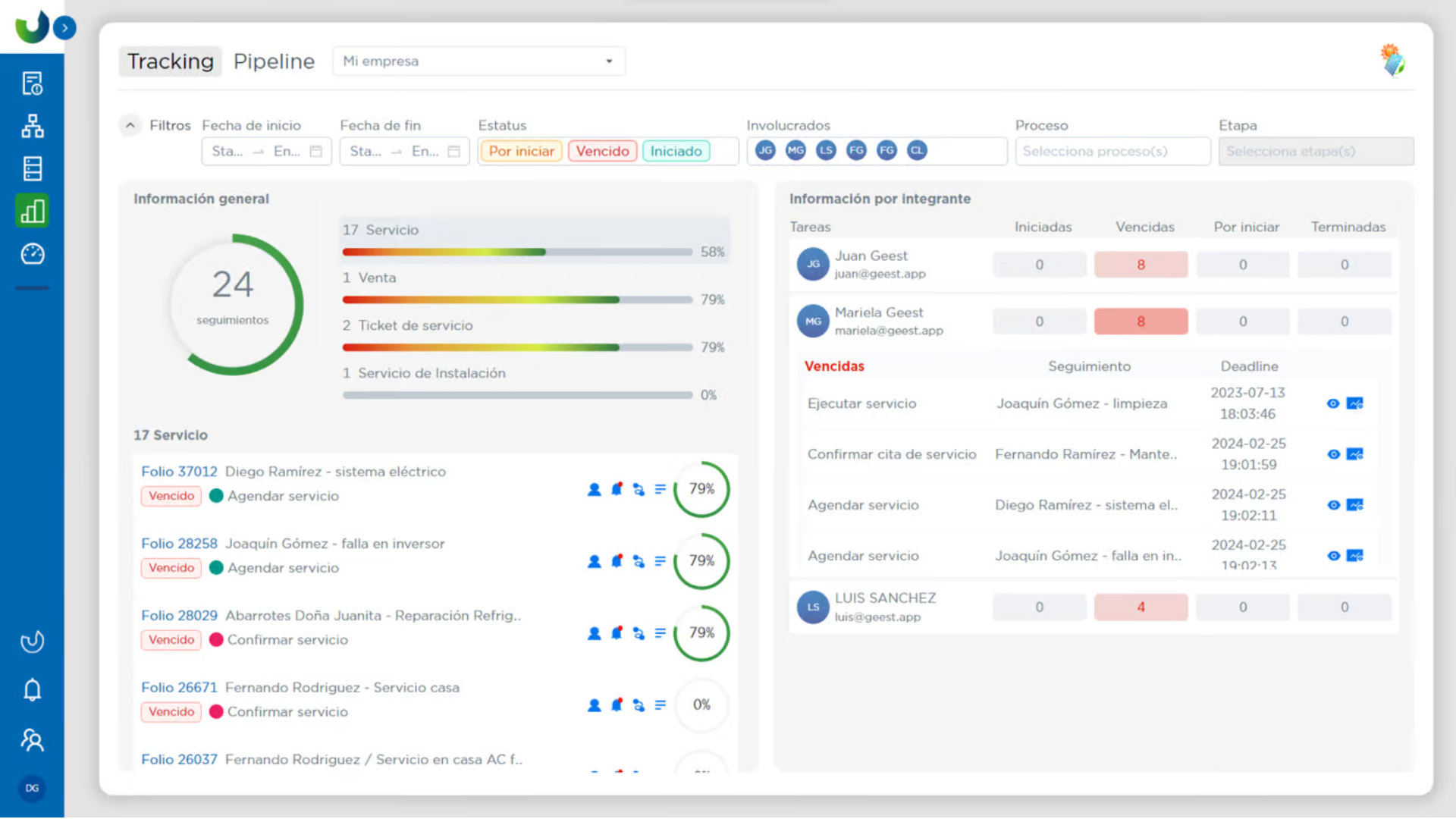Click the user icon on Folio 28258 row
Viewport: 1456px width, 819px height.
point(595,562)
